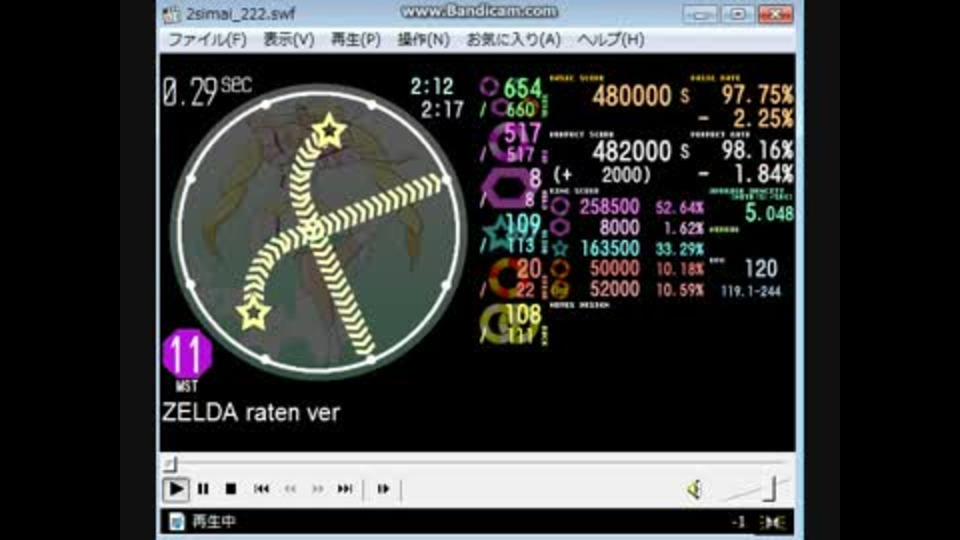
Task: Click the 163500 star score row
Action: point(626,248)
